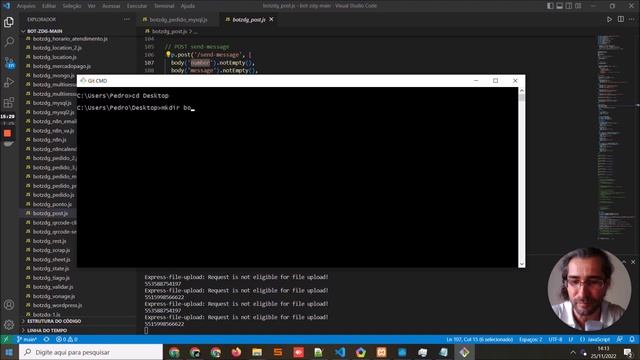
Task: Show hidden system tray icons
Action: click(x=573, y=352)
